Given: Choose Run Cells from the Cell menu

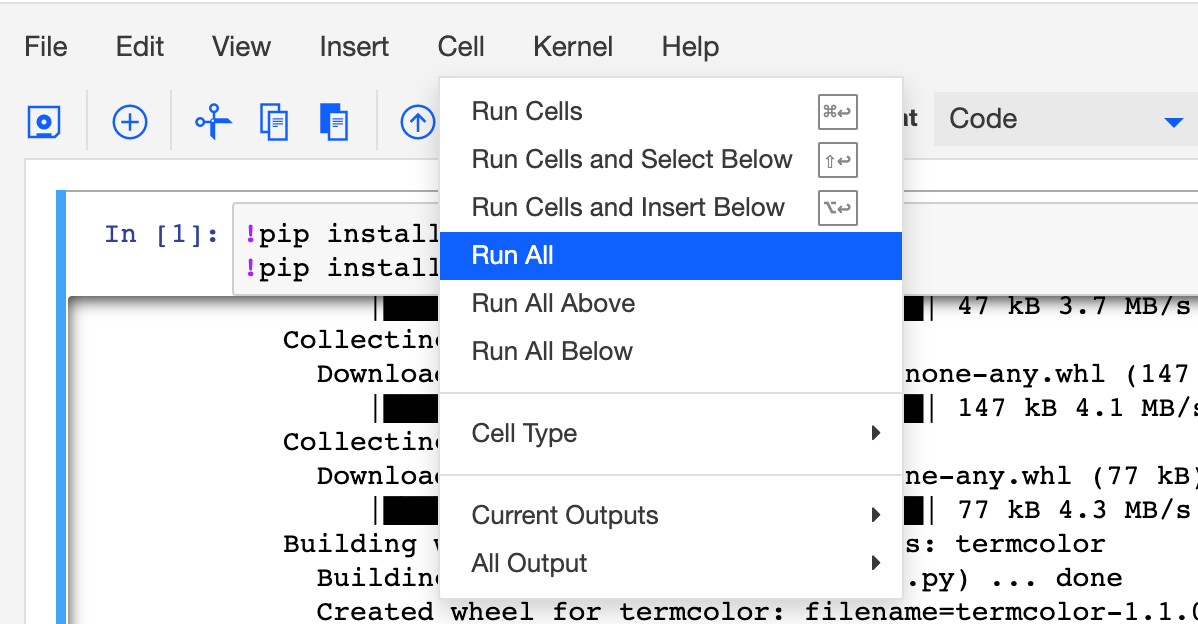Looking at the screenshot, I should pyautogui.click(x=671, y=112).
